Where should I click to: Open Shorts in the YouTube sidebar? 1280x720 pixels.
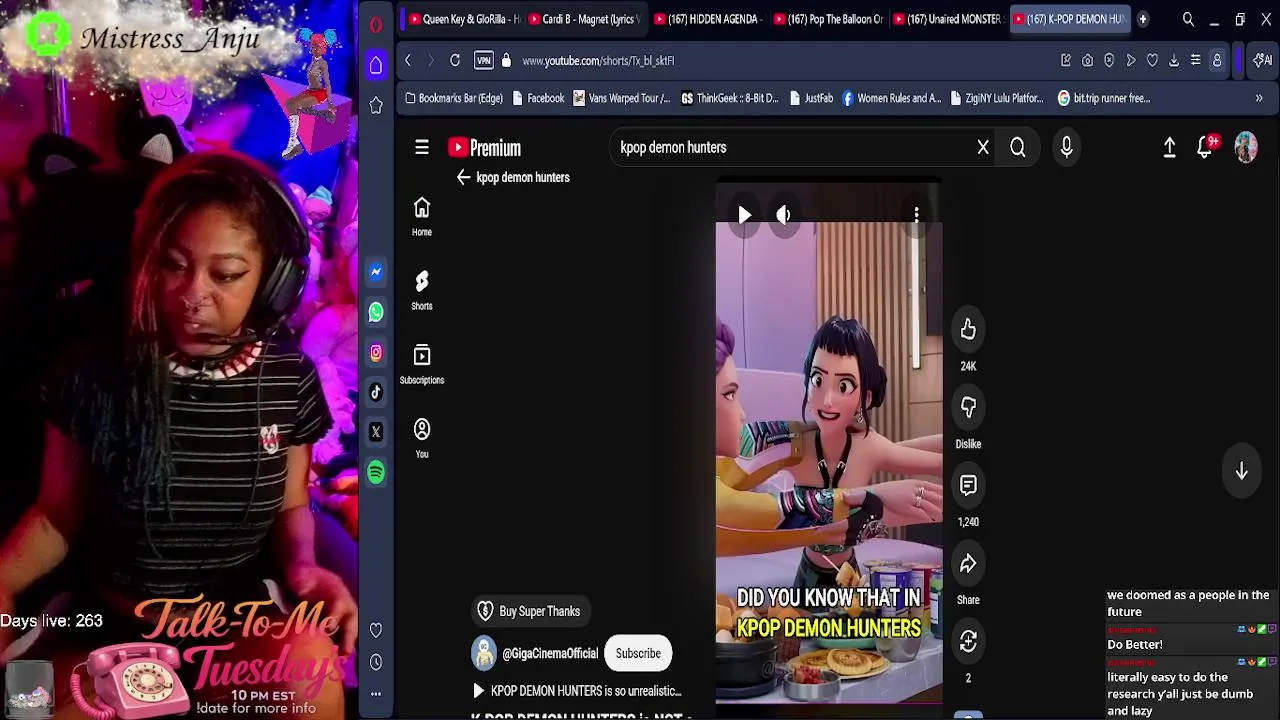pyautogui.click(x=422, y=290)
